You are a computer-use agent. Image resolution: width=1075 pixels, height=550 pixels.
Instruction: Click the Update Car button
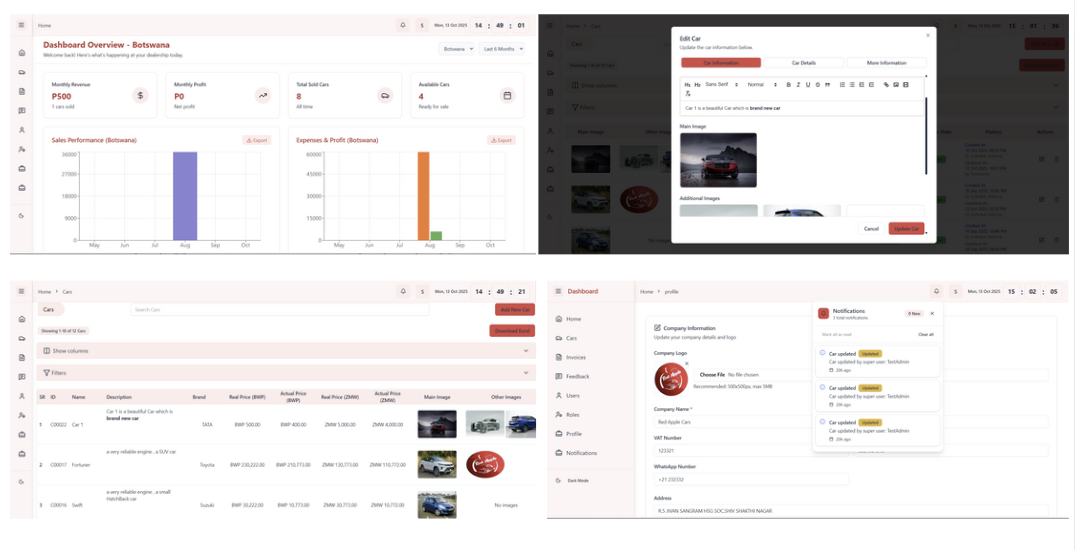click(906, 228)
